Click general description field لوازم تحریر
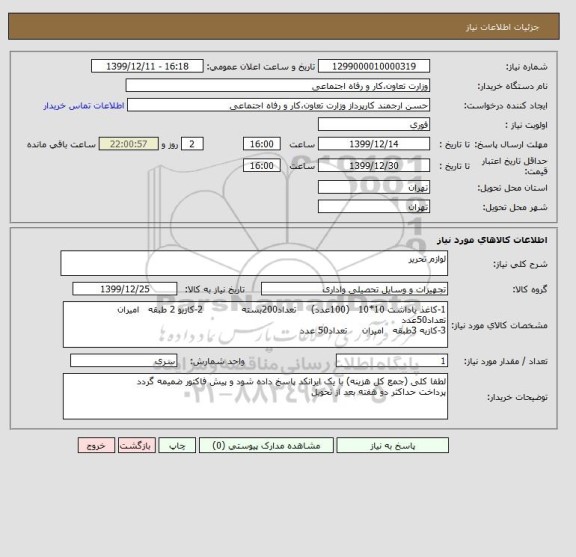The image size is (576, 557). click(x=254, y=263)
